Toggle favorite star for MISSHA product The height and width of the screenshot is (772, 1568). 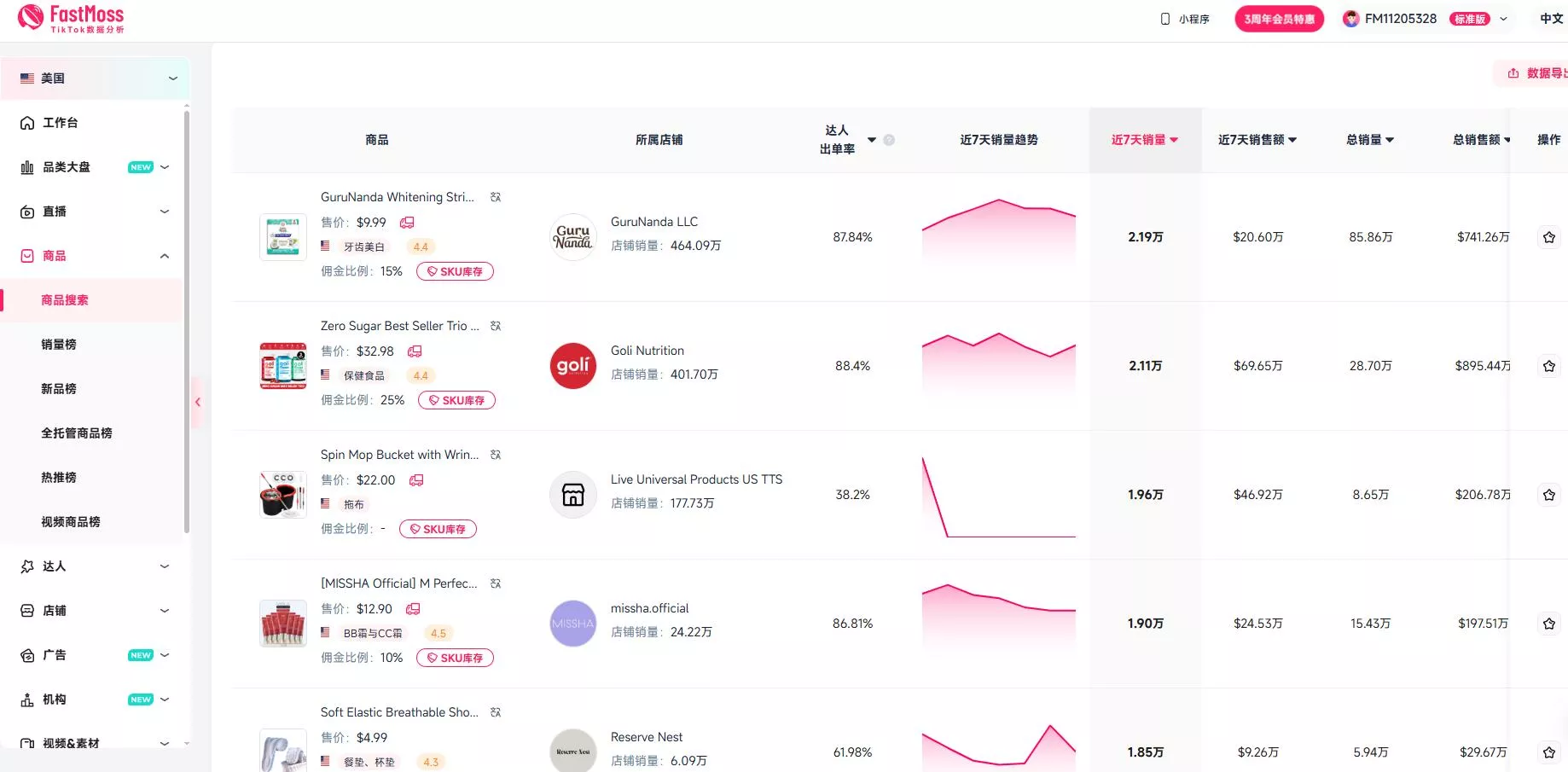coord(1548,624)
